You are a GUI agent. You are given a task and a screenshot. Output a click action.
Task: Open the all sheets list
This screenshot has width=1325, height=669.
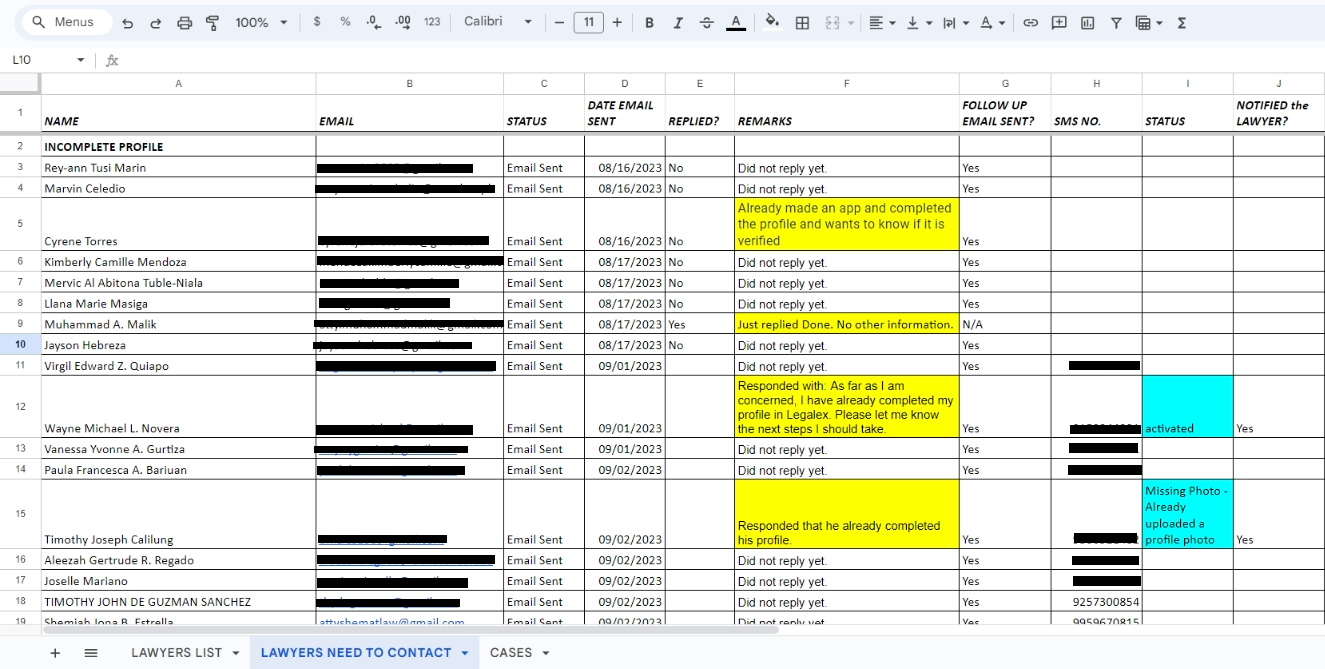(x=91, y=653)
